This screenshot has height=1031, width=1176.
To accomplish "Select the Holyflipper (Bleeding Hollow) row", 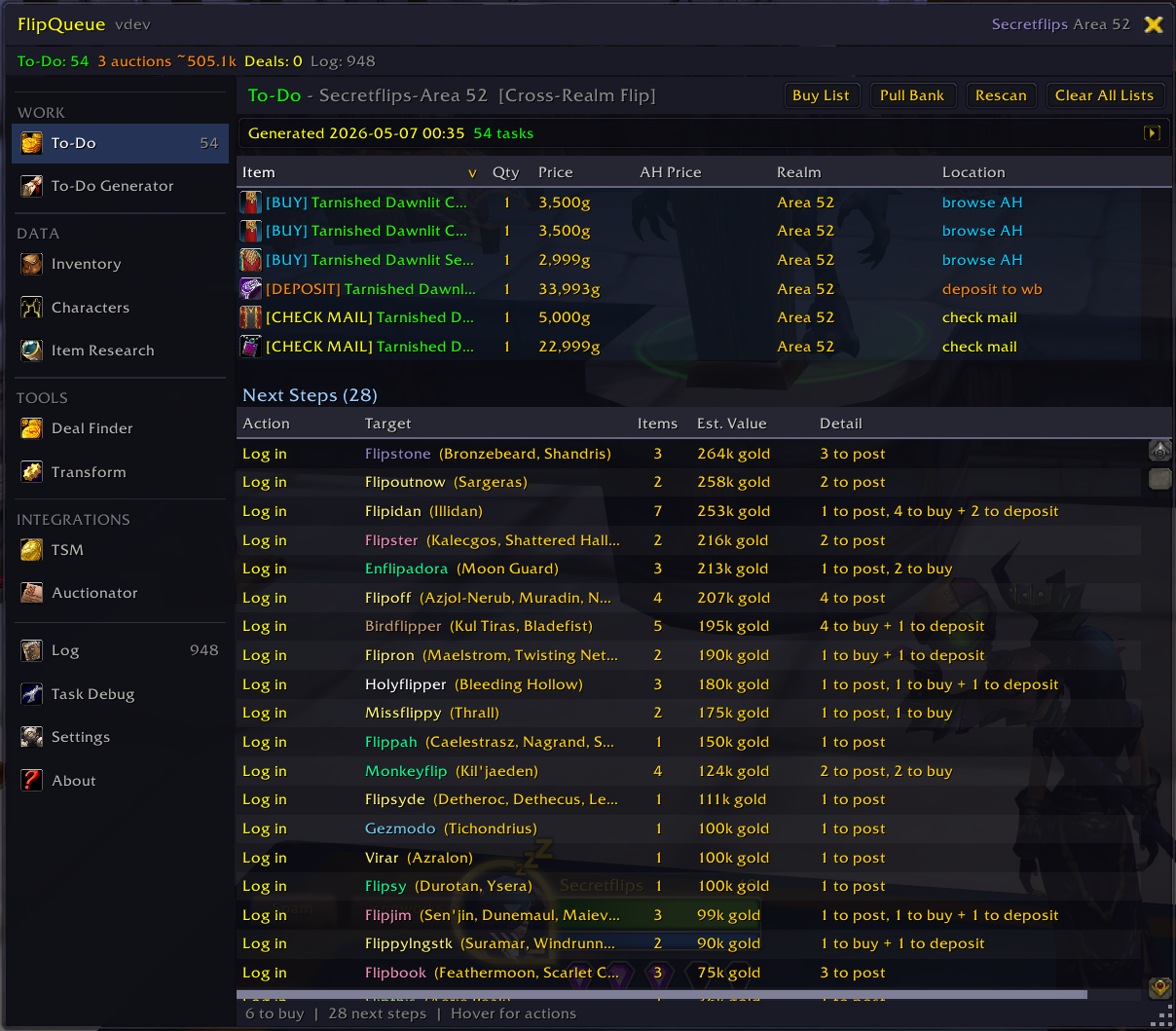I will pyautogui.click(x=688, y=684).
